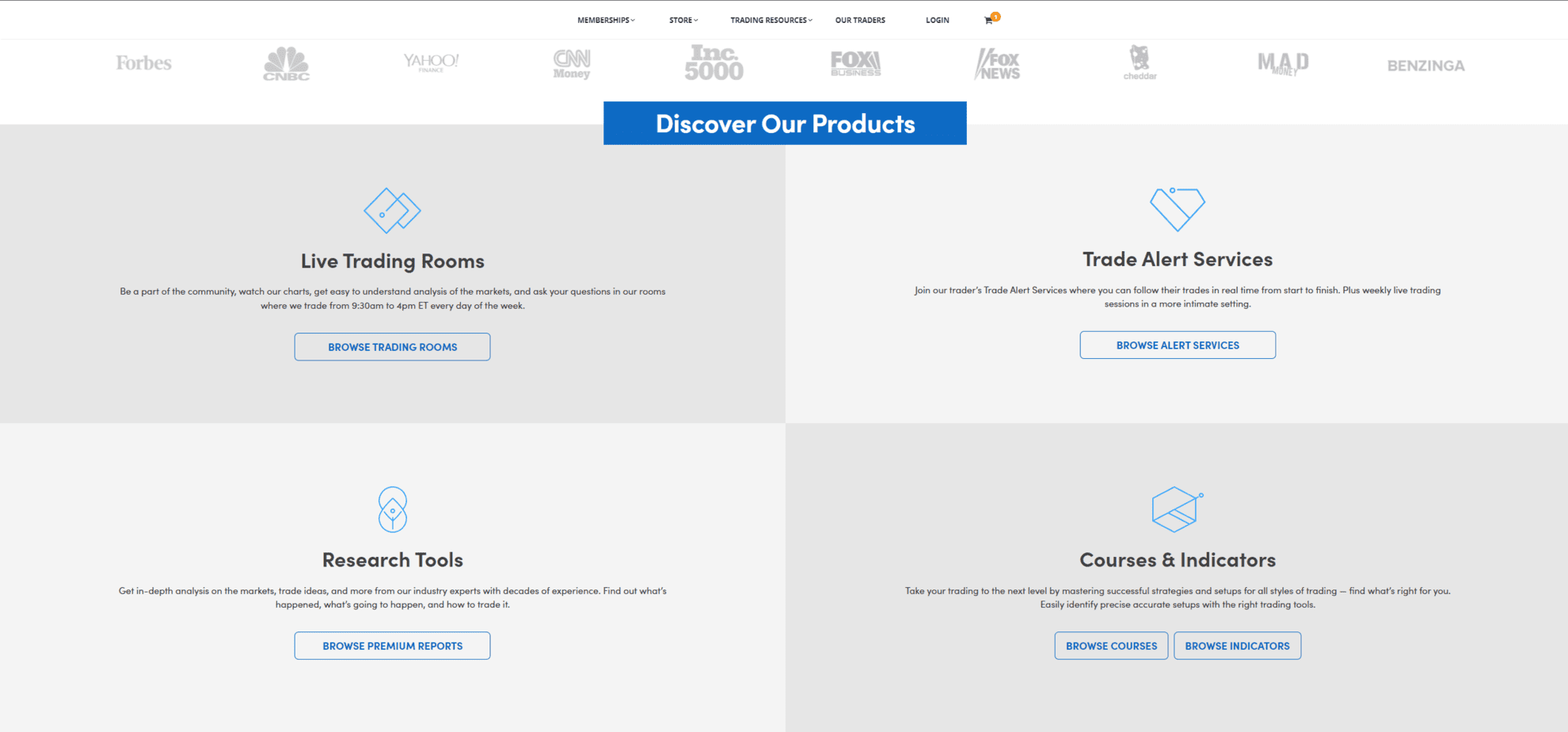Open the shopping cart icon
The width and height of the screenshot is (1568, 732).
tap(988, 21)
